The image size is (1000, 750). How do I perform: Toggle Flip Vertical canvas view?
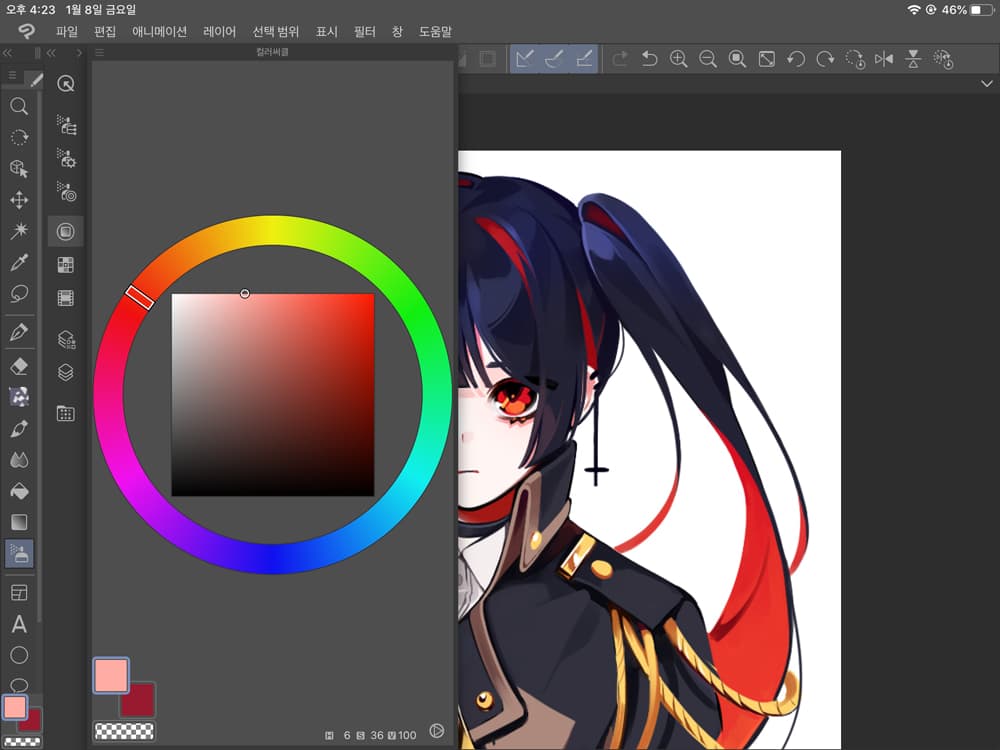pos(913,59)
